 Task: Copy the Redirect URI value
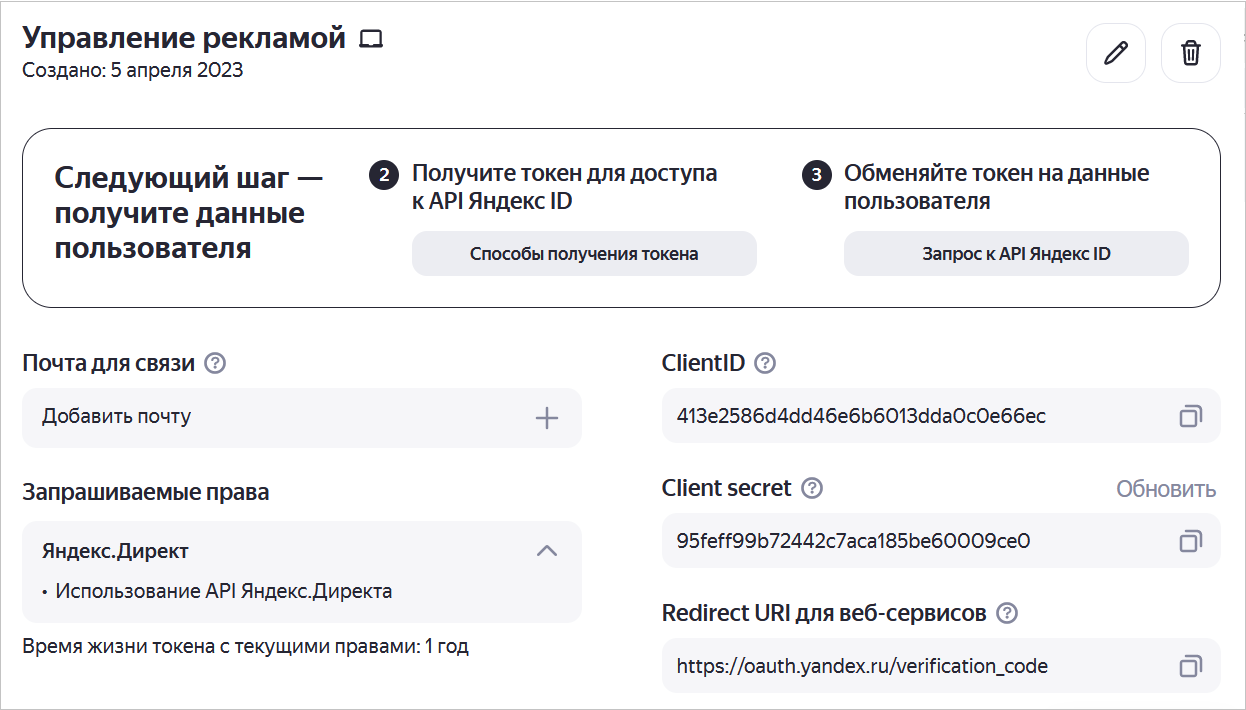point(1190,666)
